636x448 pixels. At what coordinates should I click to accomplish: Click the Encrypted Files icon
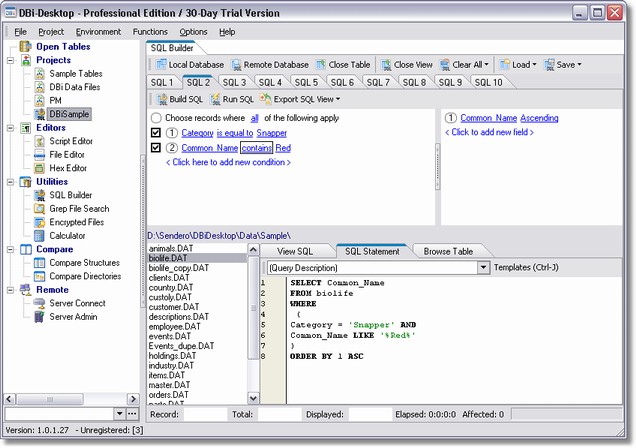coord(39,222)
